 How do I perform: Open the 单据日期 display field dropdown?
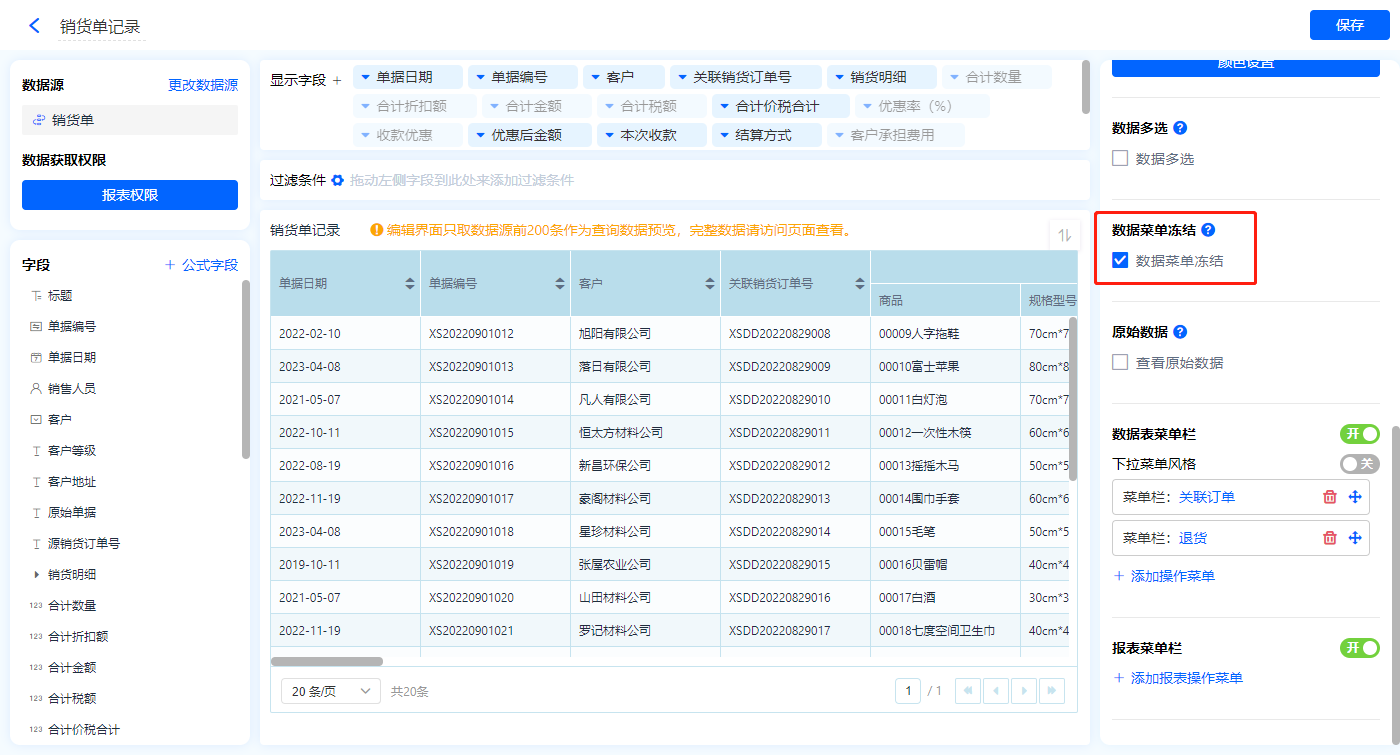[x=365, y=77]
